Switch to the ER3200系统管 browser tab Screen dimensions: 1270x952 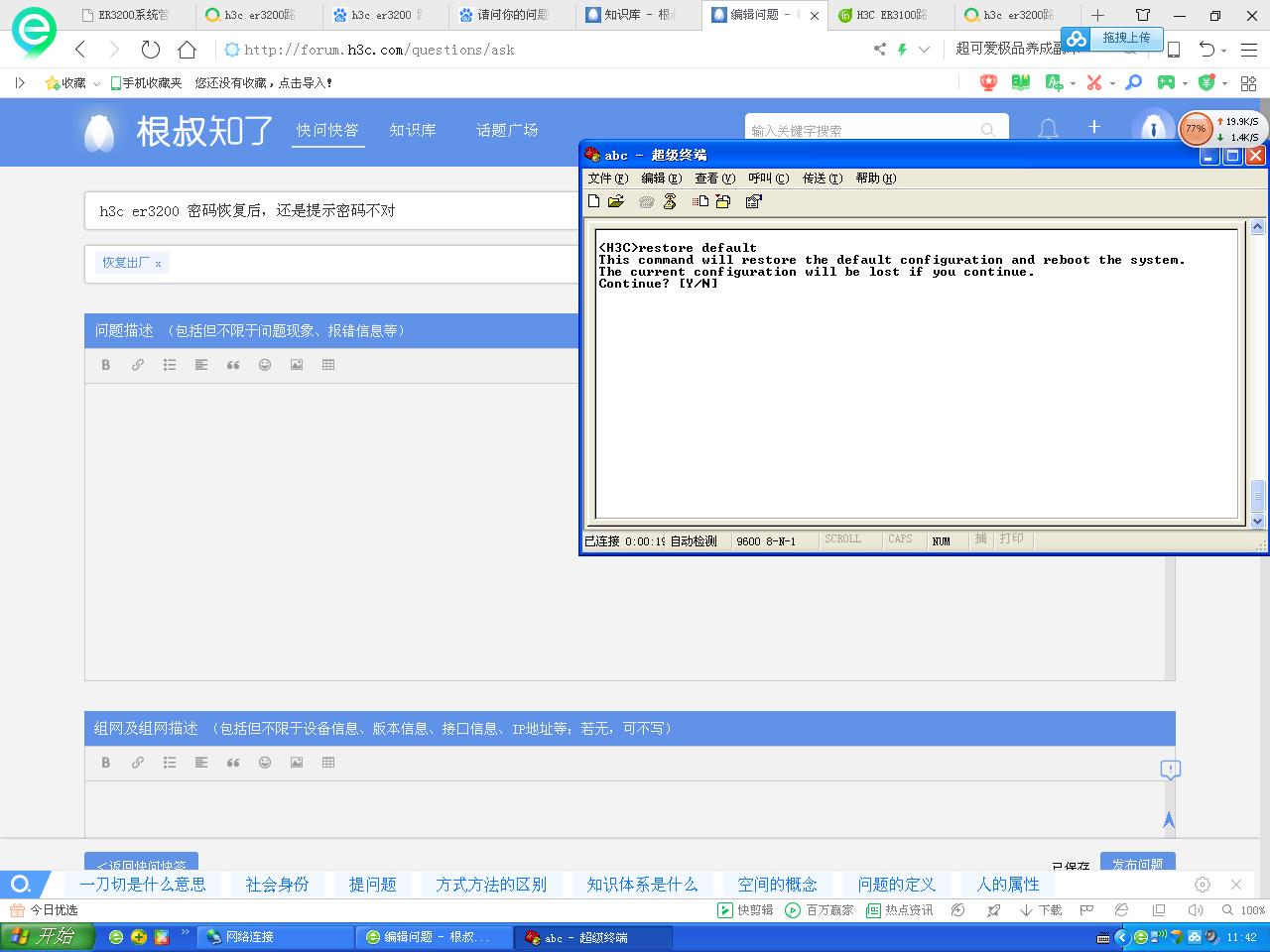[x=132, y=15]
